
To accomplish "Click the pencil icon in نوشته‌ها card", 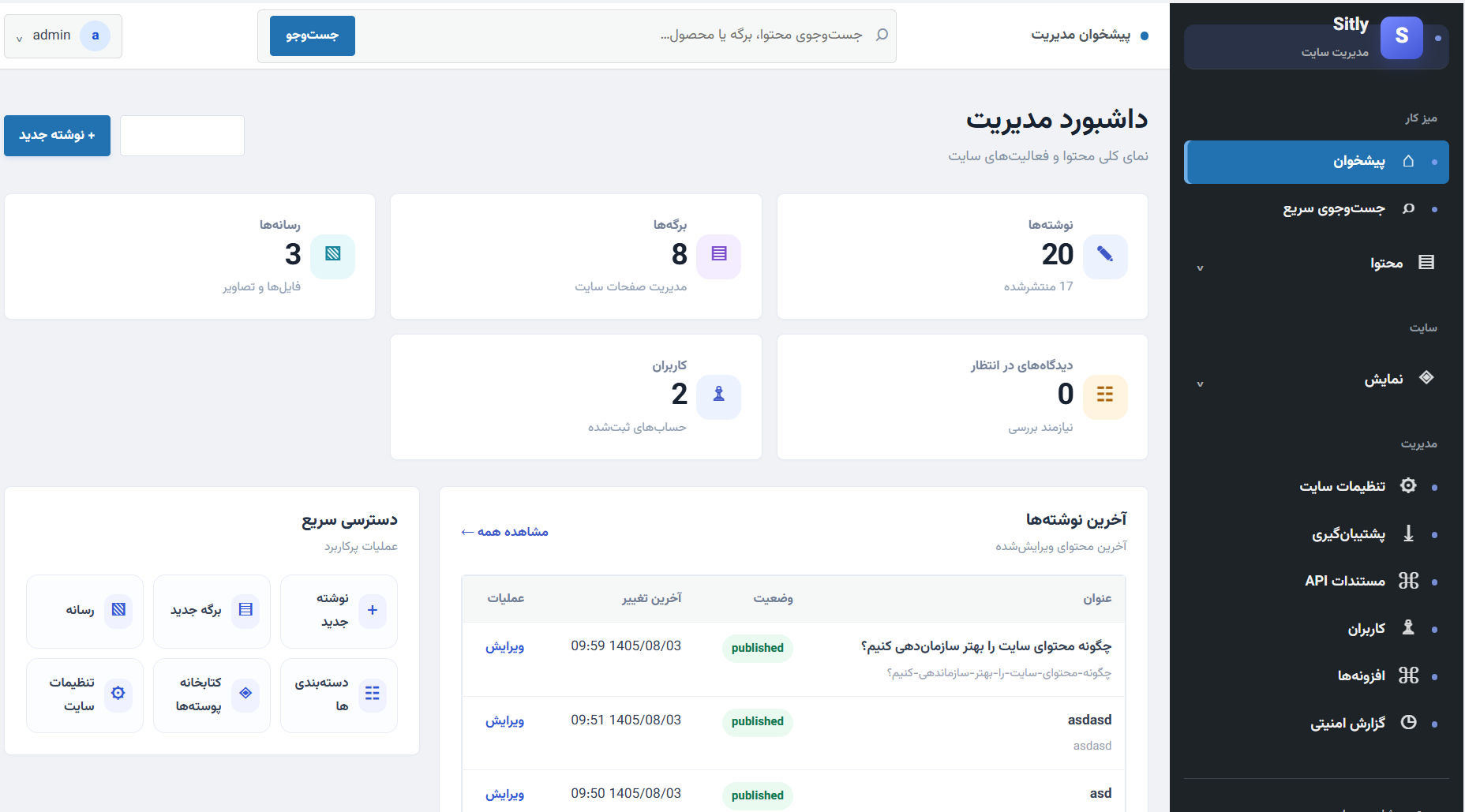I will pos(1105,256).
